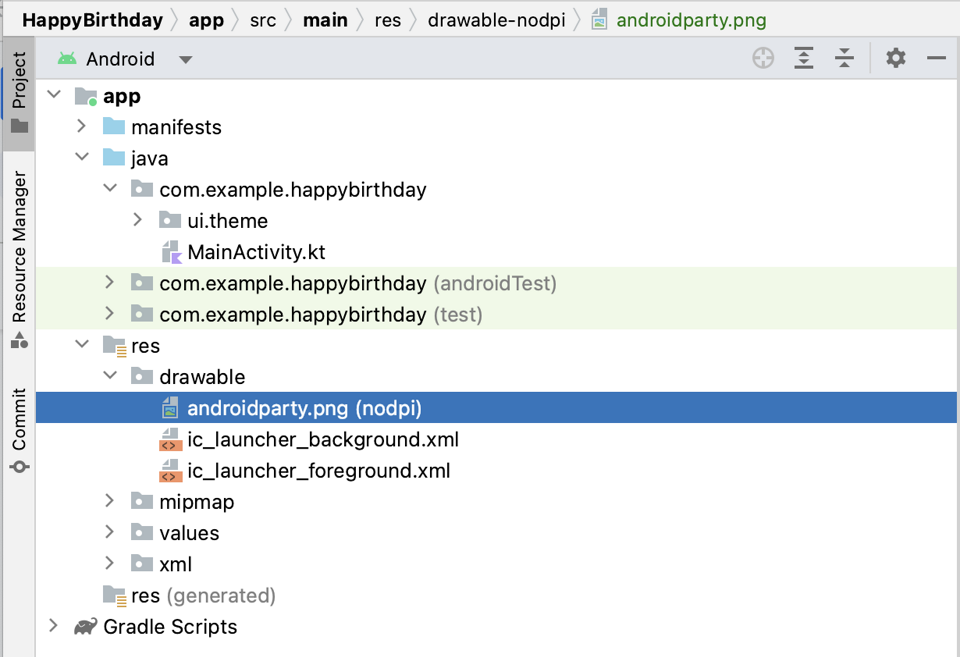Click the HappyBirthday breadcrumb

[x=92, y=19]
